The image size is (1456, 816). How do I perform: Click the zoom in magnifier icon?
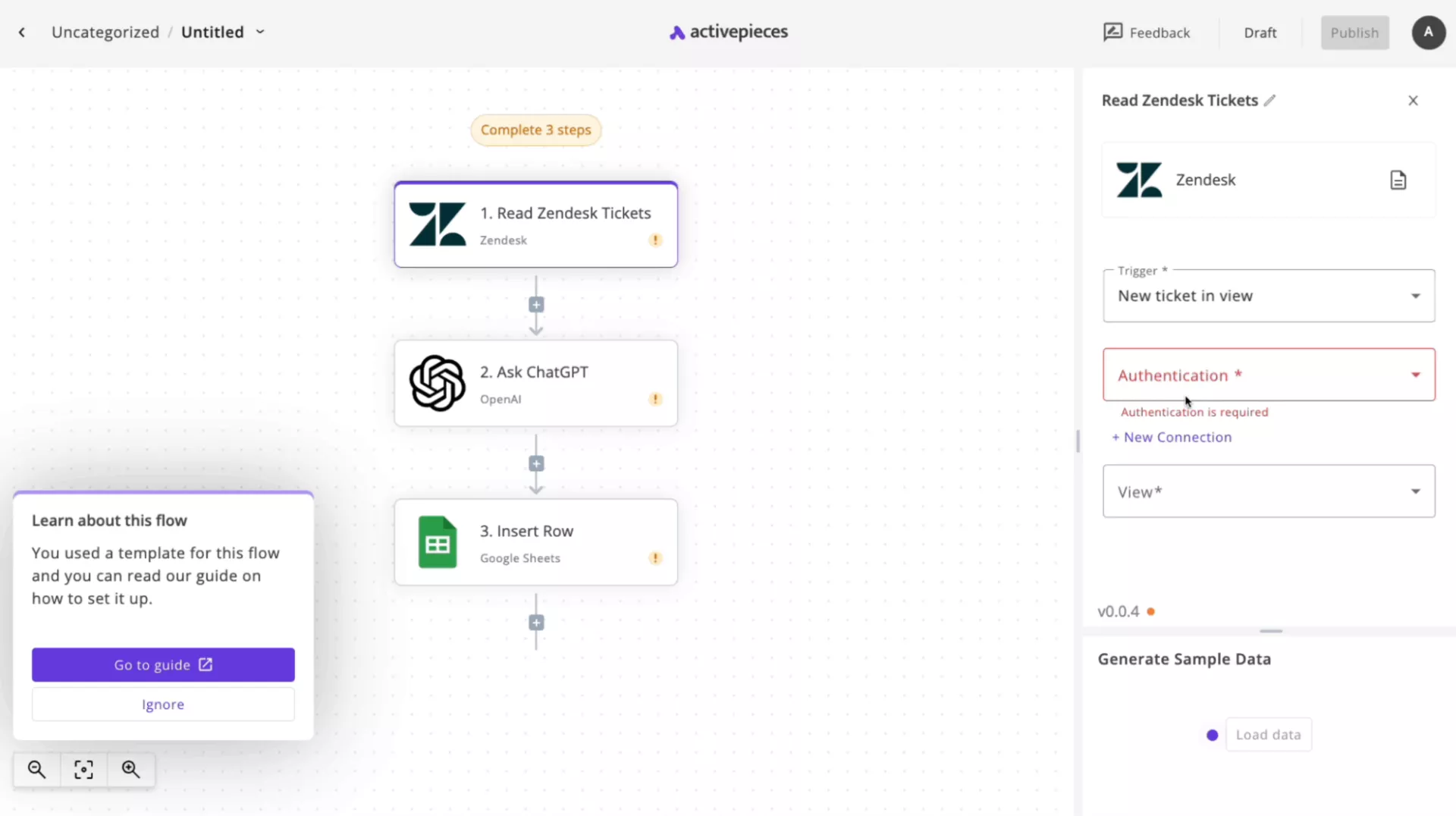[x=130, y=770]
